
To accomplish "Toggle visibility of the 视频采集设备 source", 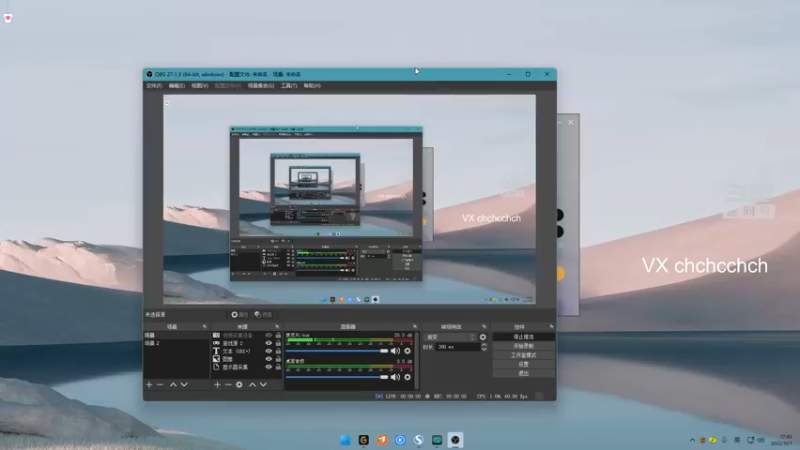I will (268, 335).
